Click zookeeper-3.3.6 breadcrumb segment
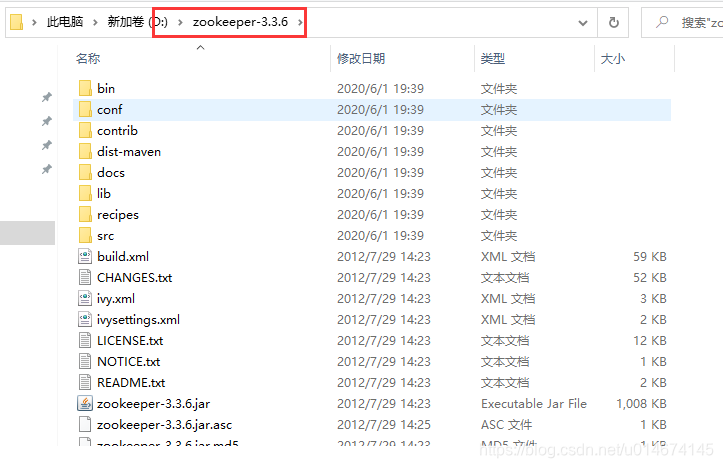723x468 pixels. tap(240, 22)
